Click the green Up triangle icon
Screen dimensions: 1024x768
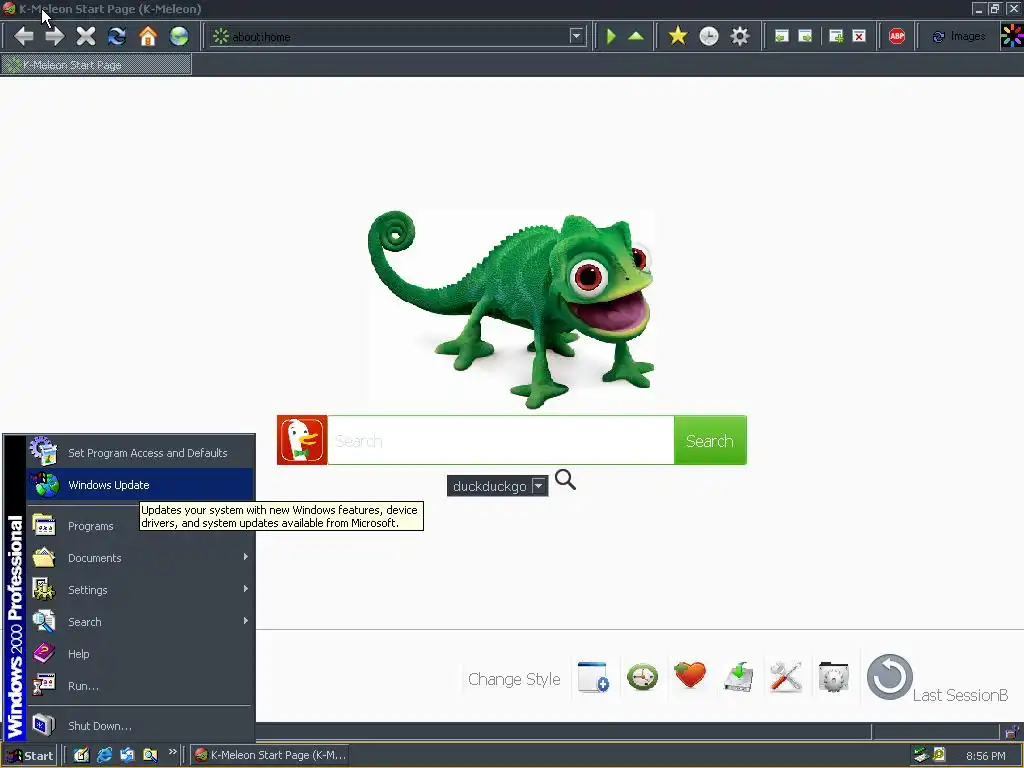click(x=635, y=36)
